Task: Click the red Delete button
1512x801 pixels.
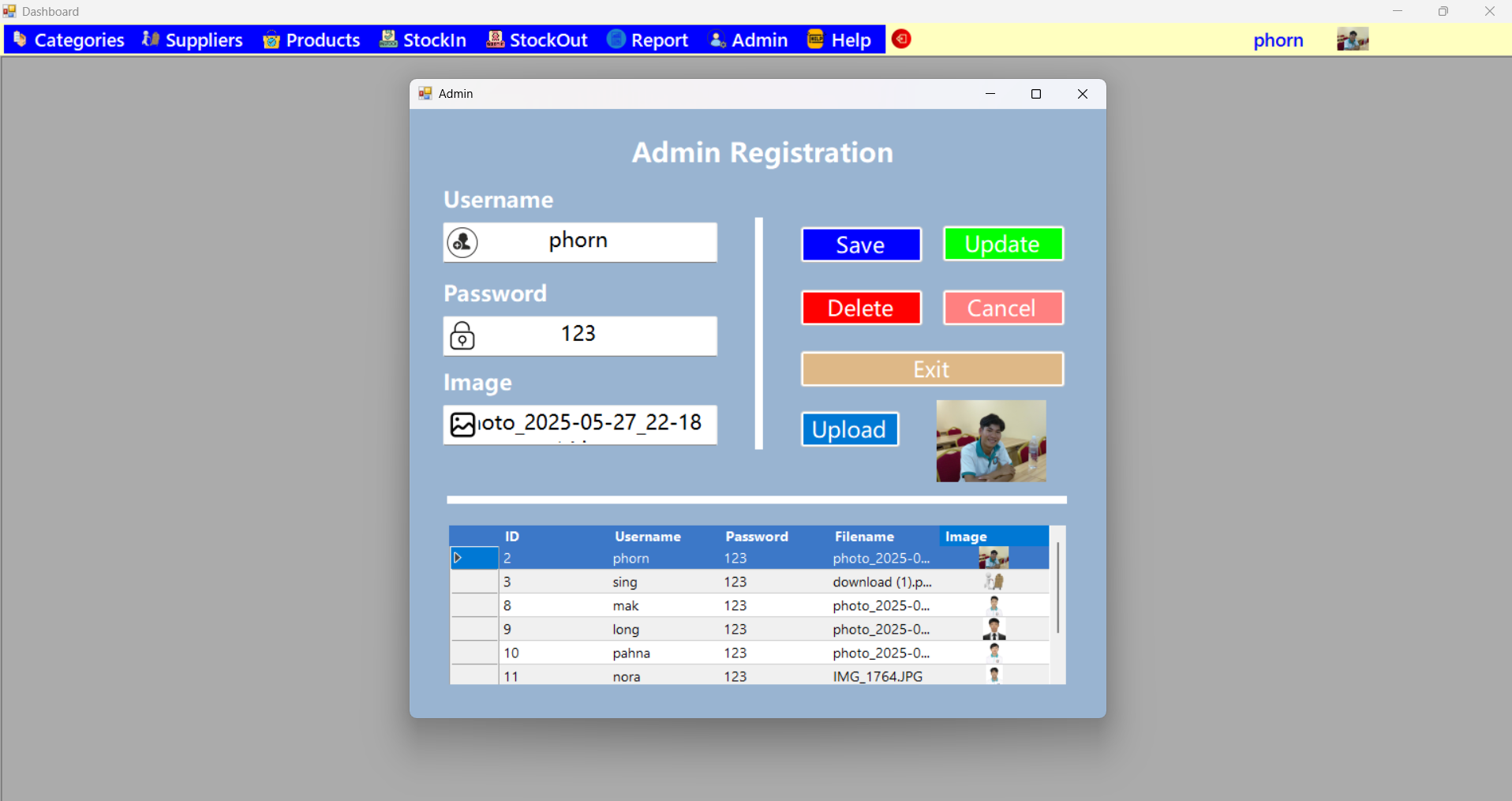Action: coord(861,308)
